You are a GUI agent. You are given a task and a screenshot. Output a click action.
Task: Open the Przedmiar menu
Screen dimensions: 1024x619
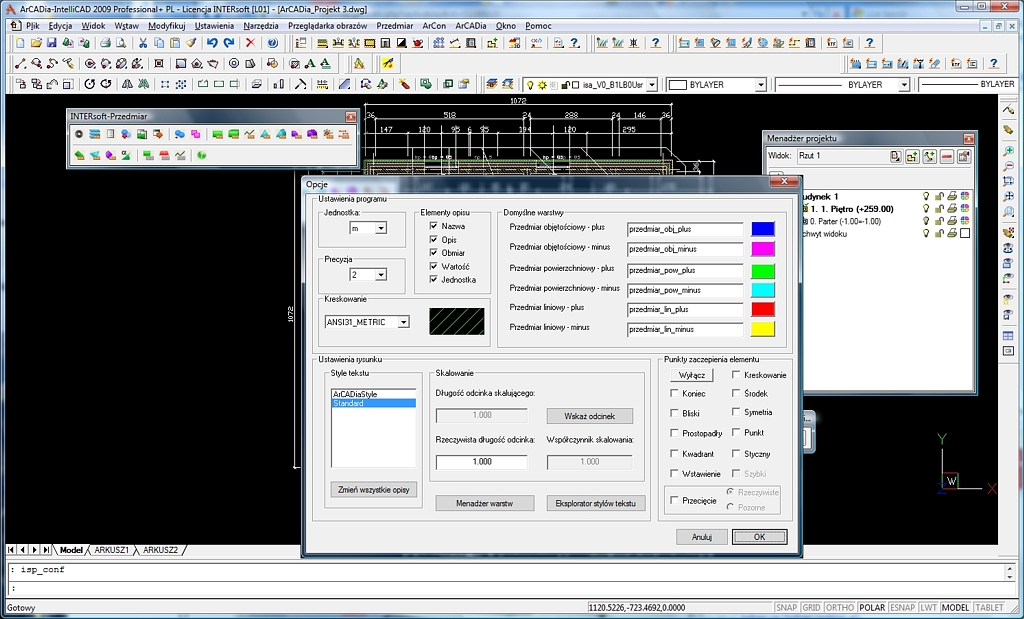pos(394,26)
